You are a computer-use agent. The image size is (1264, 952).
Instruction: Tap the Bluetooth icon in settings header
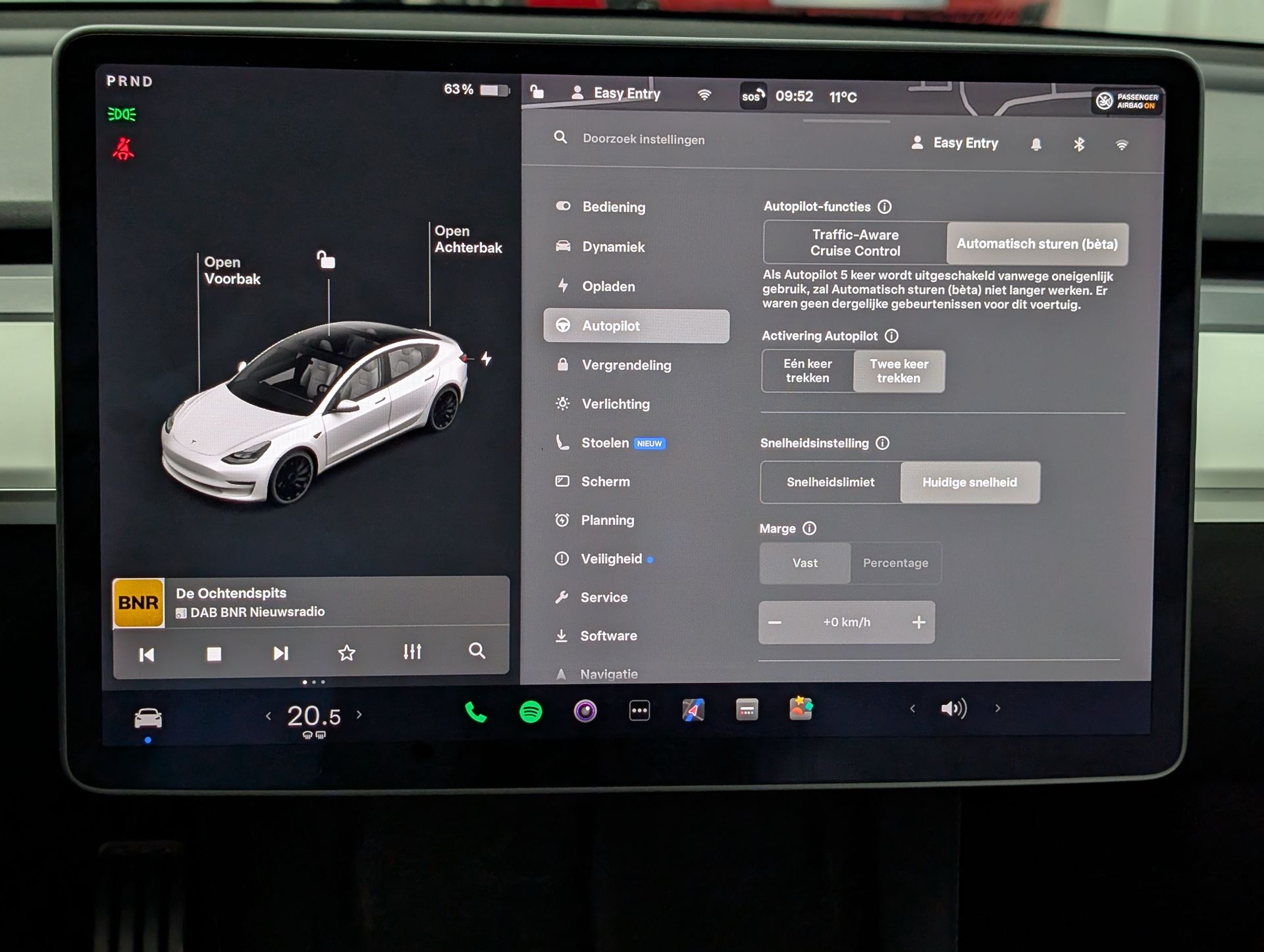tap(1078, 144)
